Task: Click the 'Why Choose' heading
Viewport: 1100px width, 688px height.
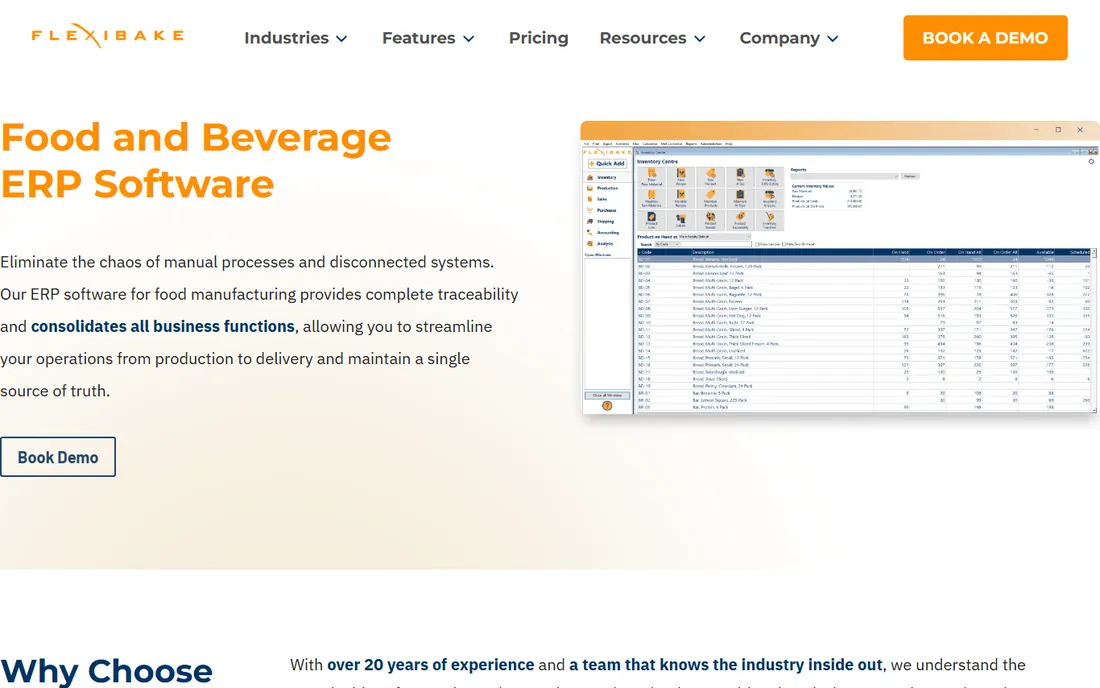Action: click(x=107, y=670)
